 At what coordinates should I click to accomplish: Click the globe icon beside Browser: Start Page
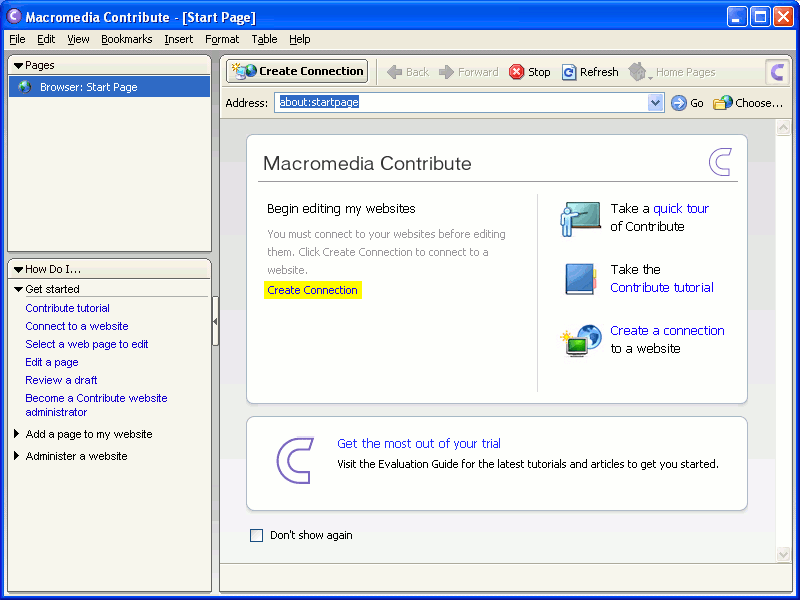(x=24, y=87)
